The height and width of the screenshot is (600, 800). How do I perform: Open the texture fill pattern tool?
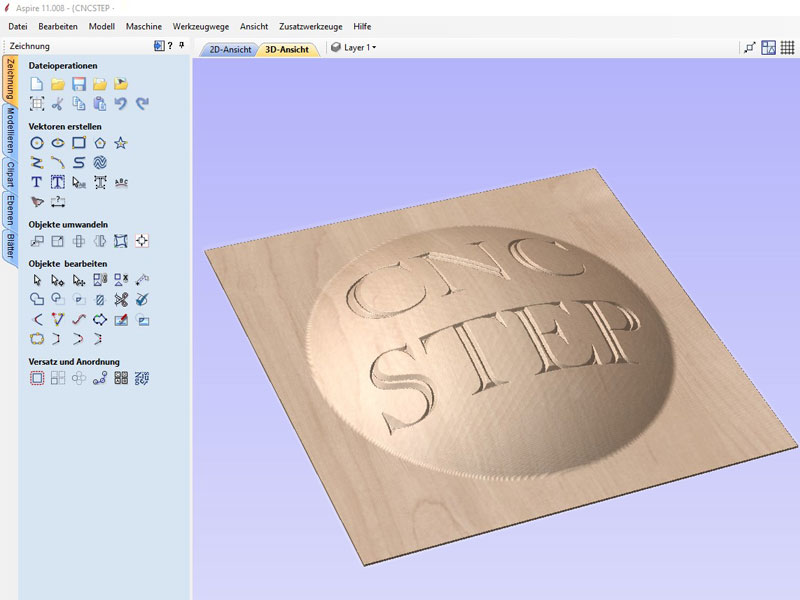click(x=100, y=163)
